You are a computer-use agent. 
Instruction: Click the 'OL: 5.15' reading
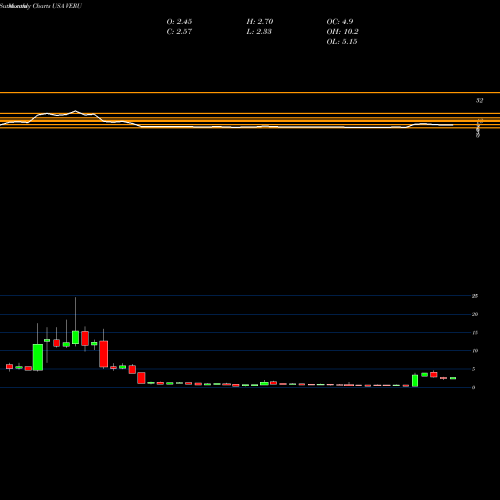(342, 42)
